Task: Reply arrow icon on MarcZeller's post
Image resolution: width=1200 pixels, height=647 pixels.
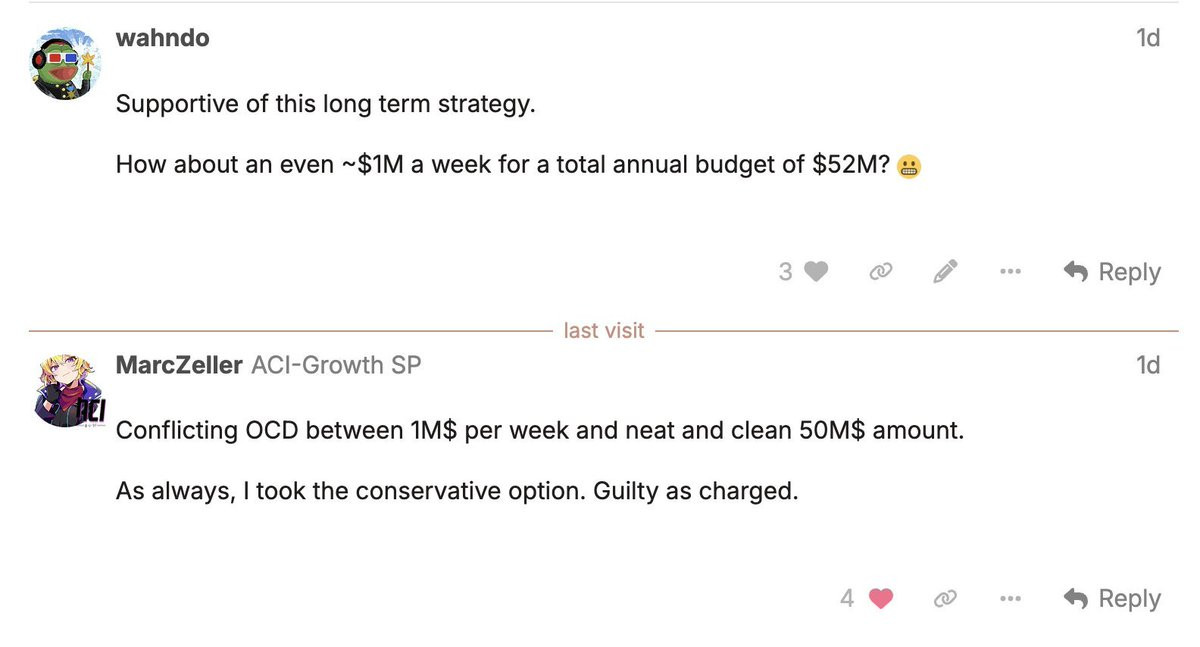Action: [x=1076, y=598]
